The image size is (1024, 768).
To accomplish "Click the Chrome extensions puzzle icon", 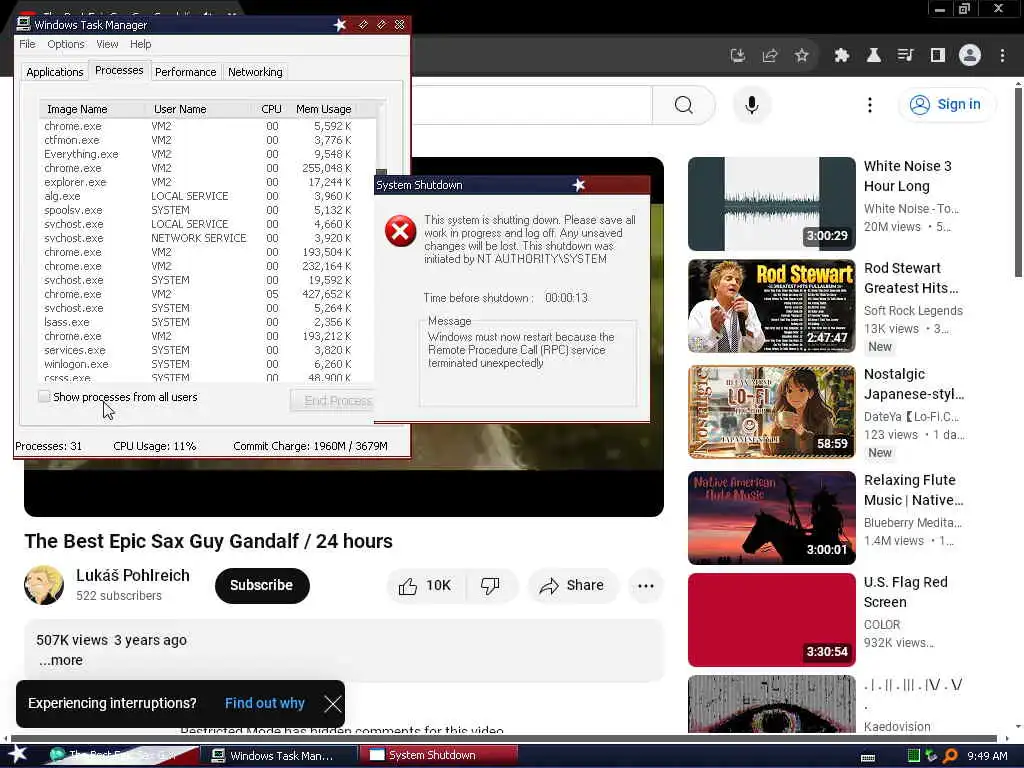I will (x=841, y=56).
